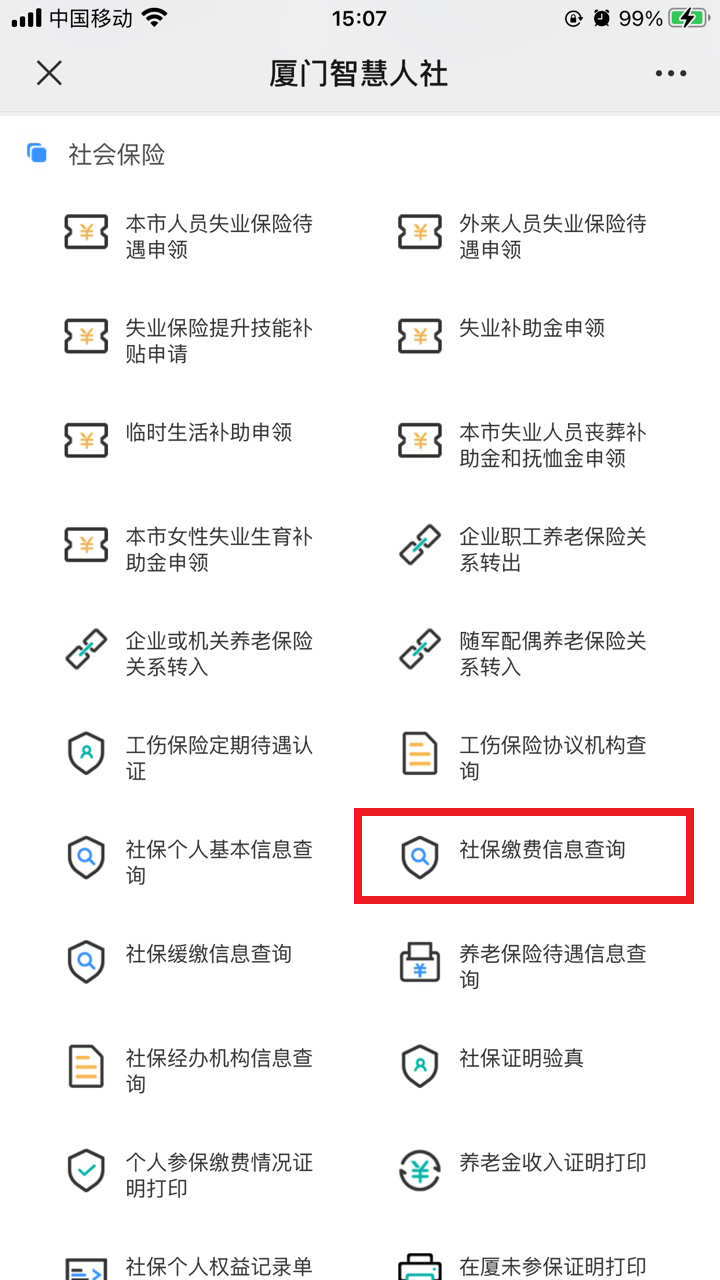Go to 随军配偶养老保险关系转入
Screen dimensions: 720x1280
click(552, 654)
